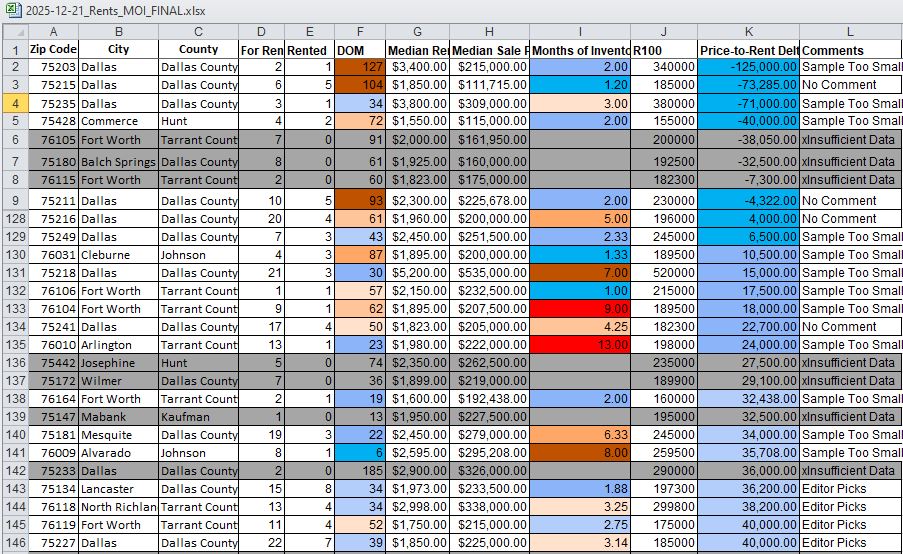Click the red 13.00 months of inventory cell

coord(580,345)
